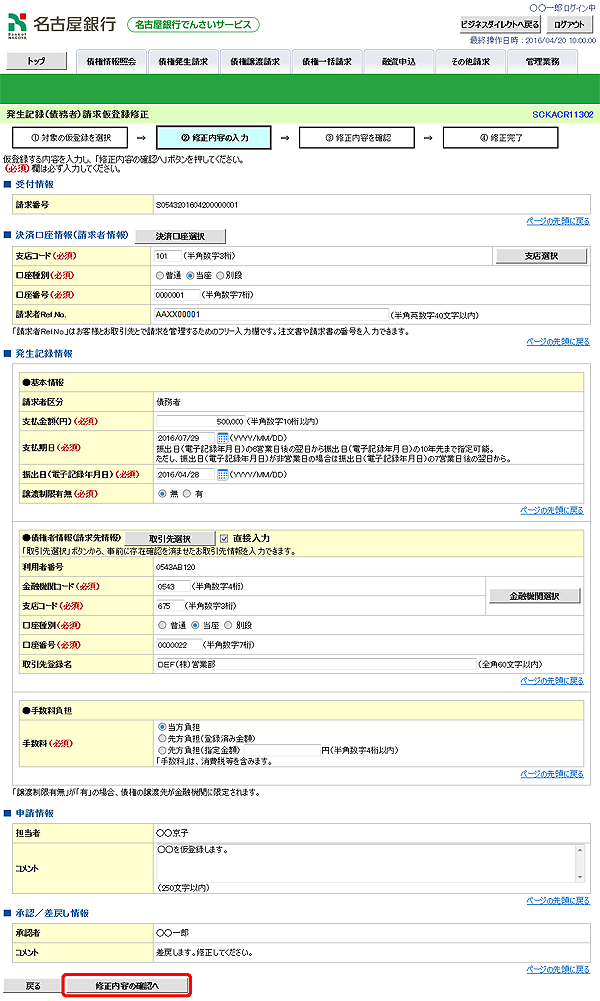The image size is (600, 1001).
Task: Select 当方負担 for 手数料
Action: pos(162,726)
